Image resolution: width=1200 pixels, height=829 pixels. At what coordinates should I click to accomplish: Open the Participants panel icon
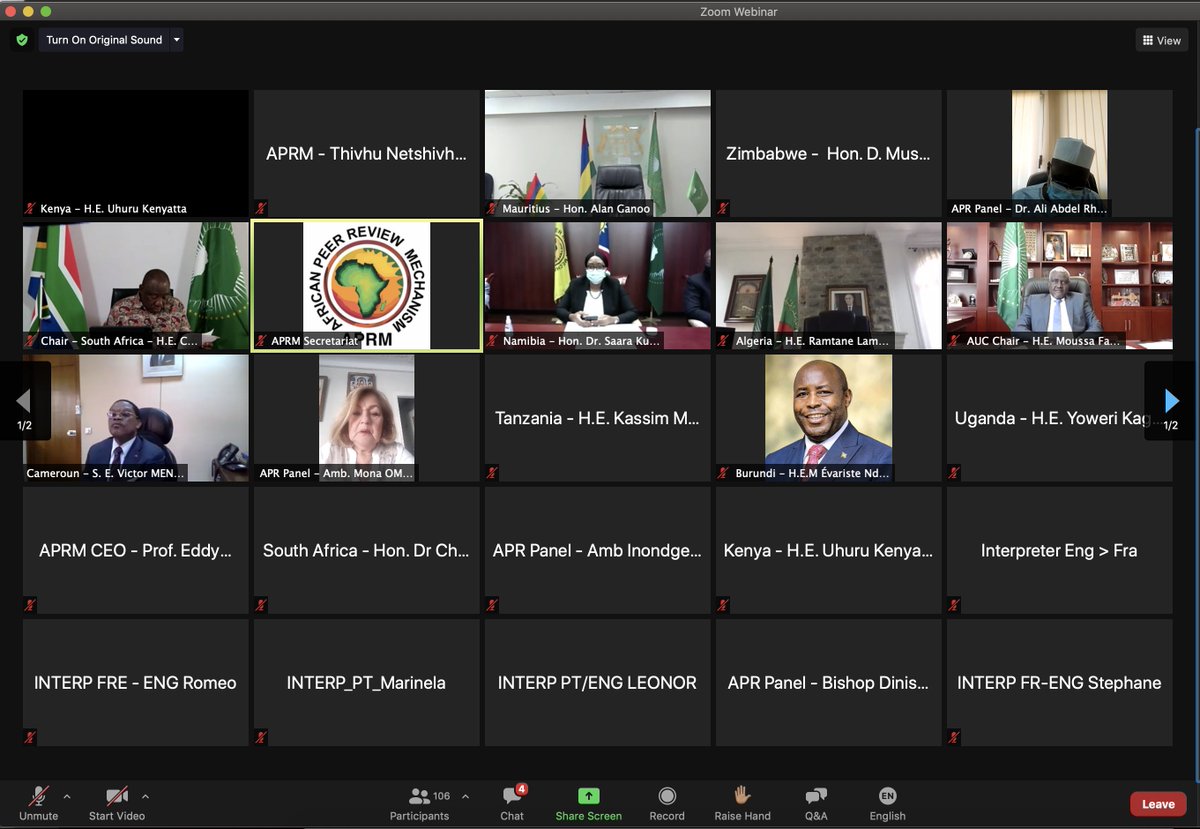pyautogui.click(x=420, y=796)
